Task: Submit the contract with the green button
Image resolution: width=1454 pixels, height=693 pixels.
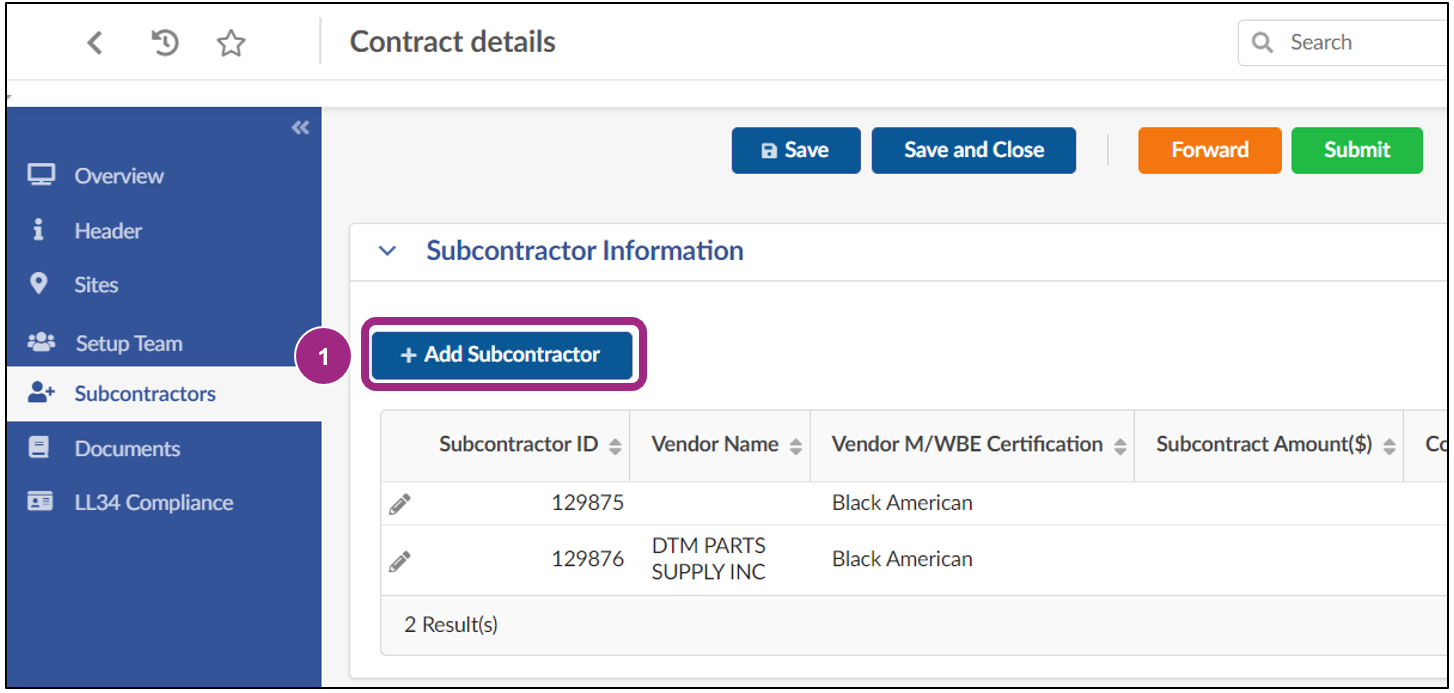Action: click(1357, 150)
